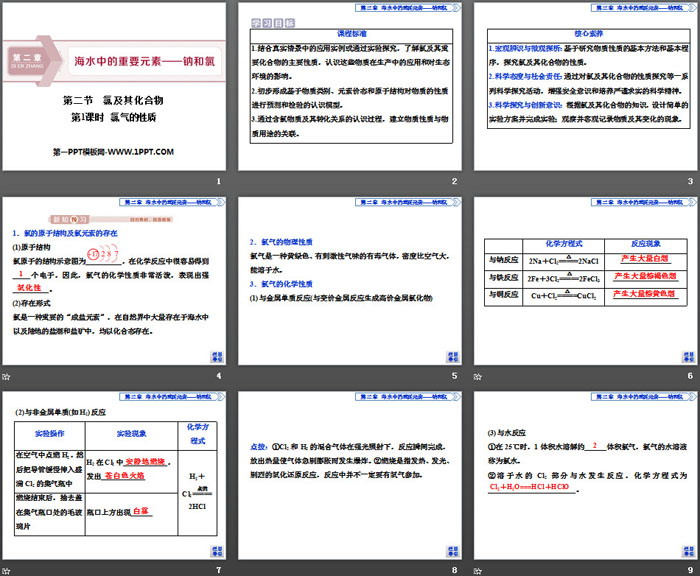Click the blue corner button on slide 9

pyautogui.click(x=688, y=551)
